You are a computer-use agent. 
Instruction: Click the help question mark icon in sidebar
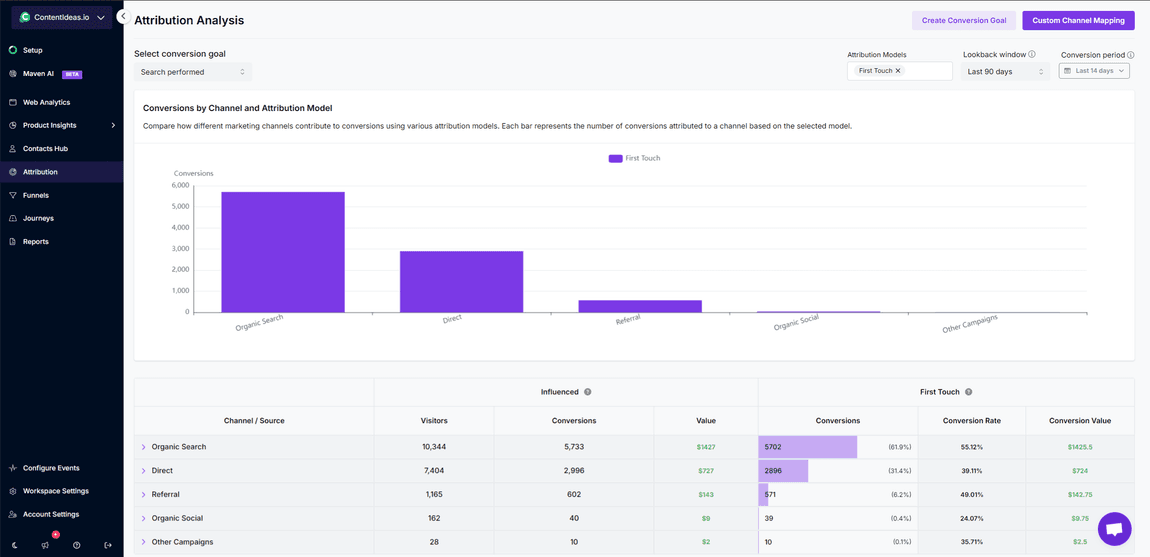[76, 545]
